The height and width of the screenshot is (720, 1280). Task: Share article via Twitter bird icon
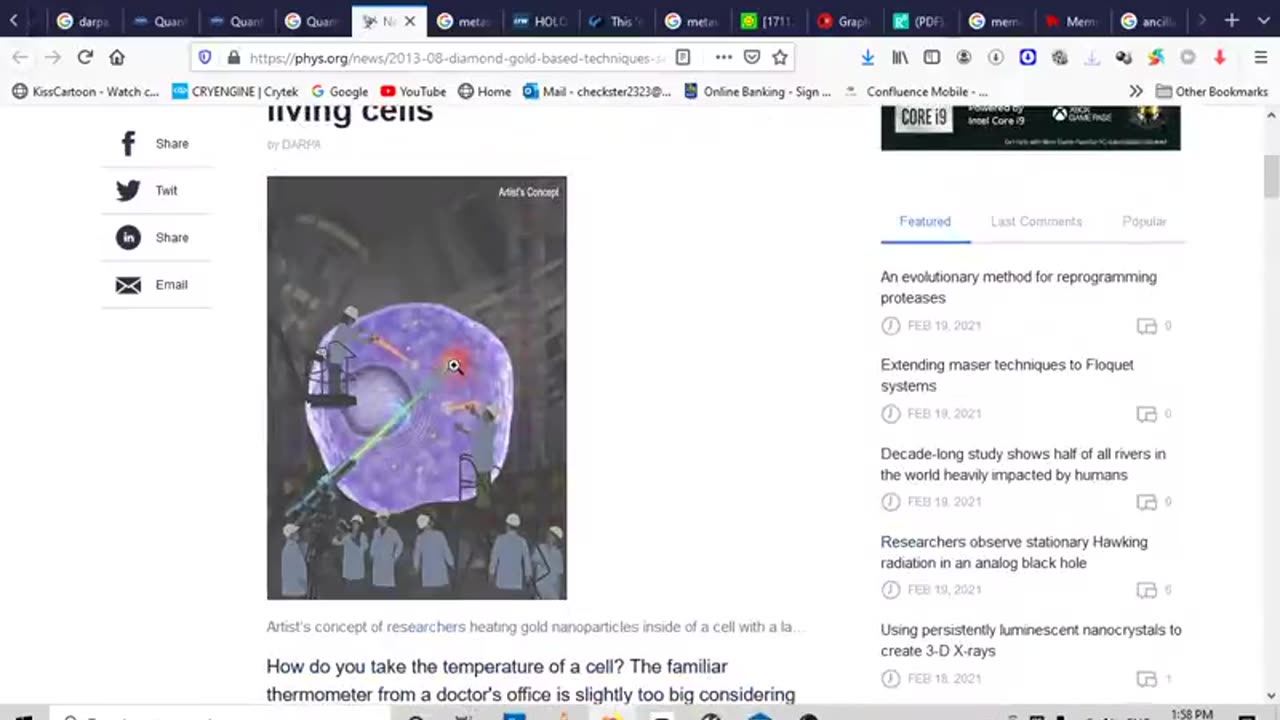(x=128, y=190)
